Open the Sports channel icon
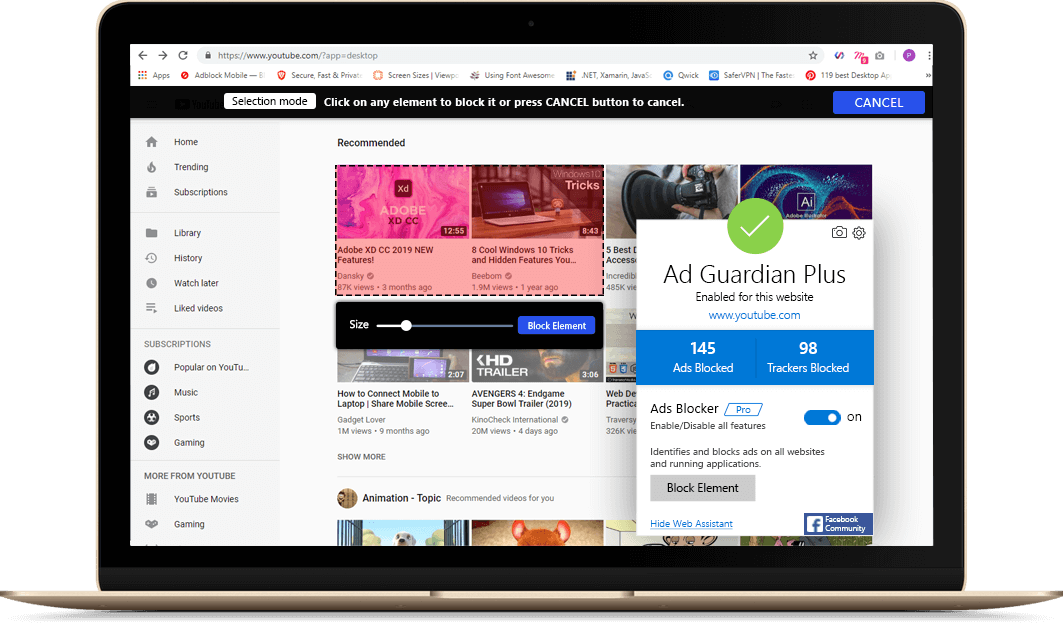 pyautogui.click(x=151, y=417)
